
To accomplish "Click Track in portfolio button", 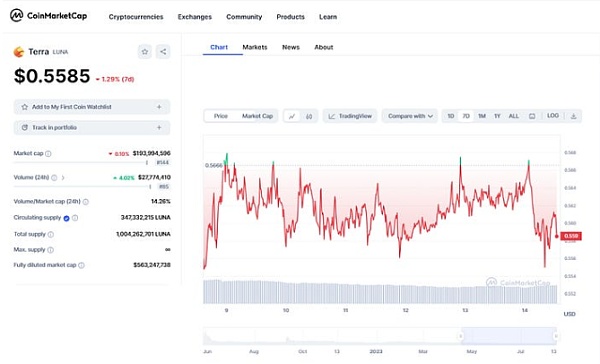I will click(x=92, y=127).
